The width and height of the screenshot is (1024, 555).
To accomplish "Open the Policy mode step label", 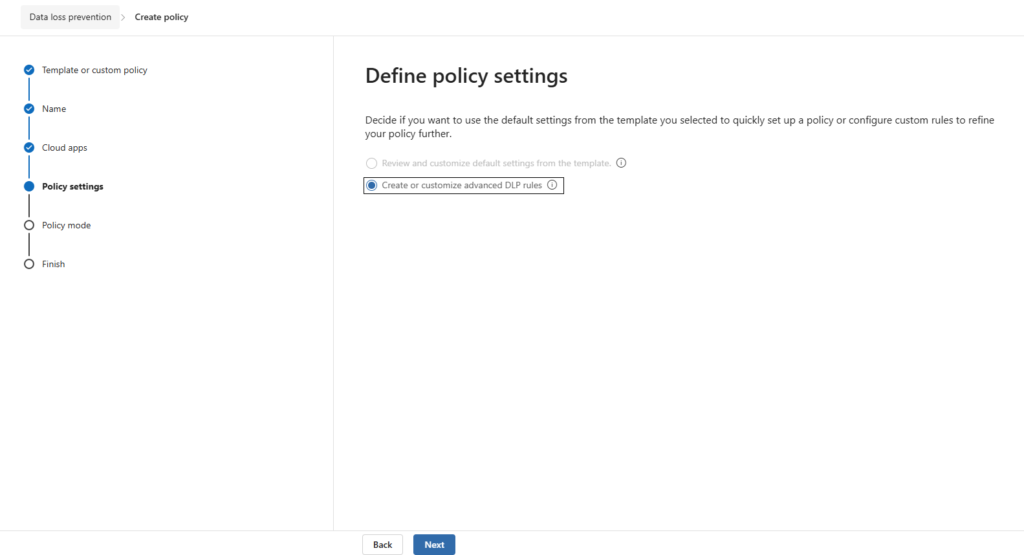I will click(x=66, y=226).
